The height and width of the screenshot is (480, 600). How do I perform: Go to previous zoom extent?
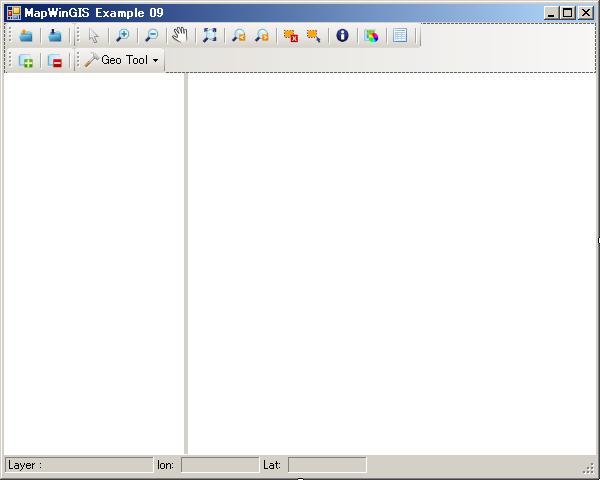pyautogui.click(x=238, y=36)
